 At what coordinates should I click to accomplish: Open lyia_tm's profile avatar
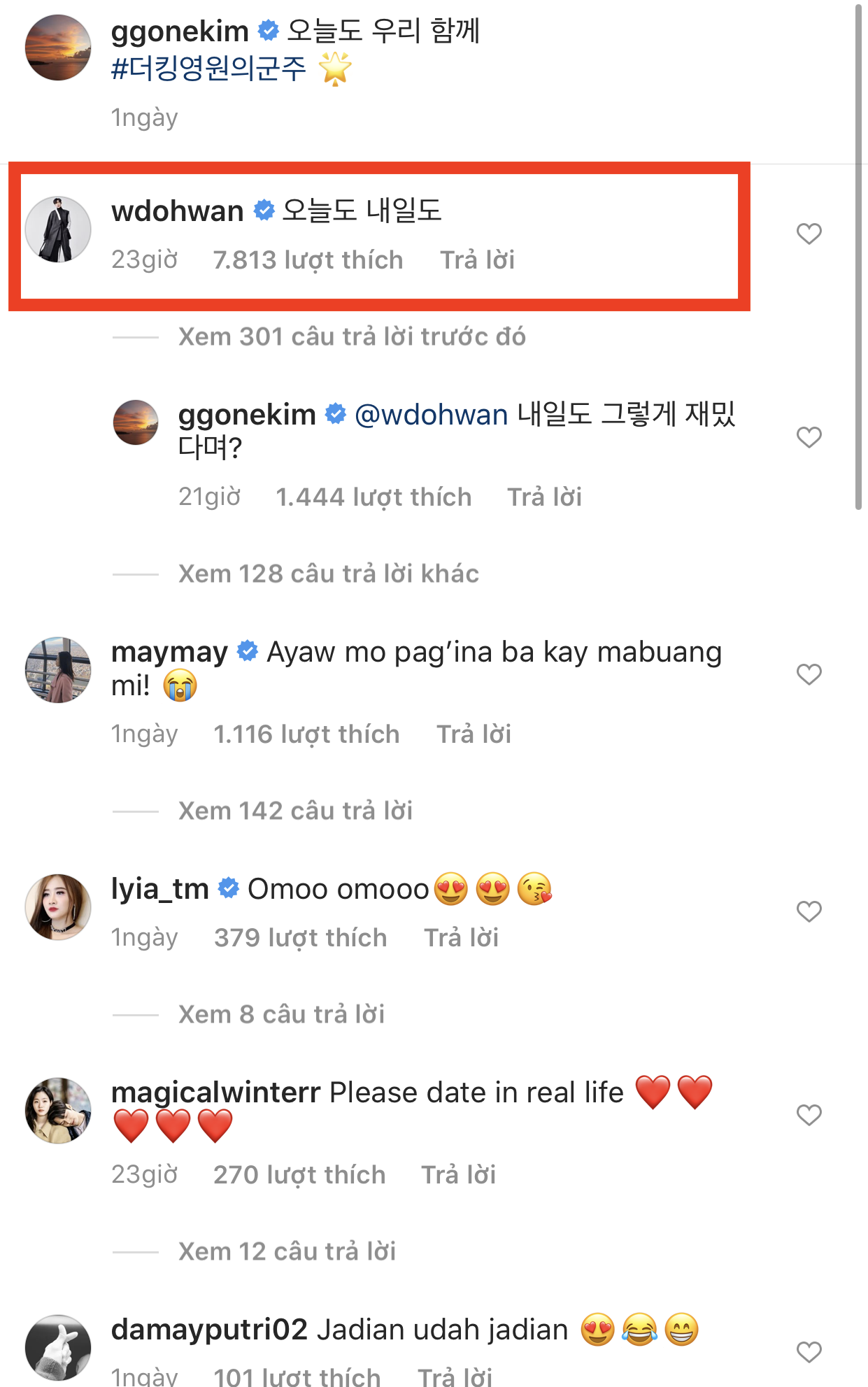tap(58, 907)
